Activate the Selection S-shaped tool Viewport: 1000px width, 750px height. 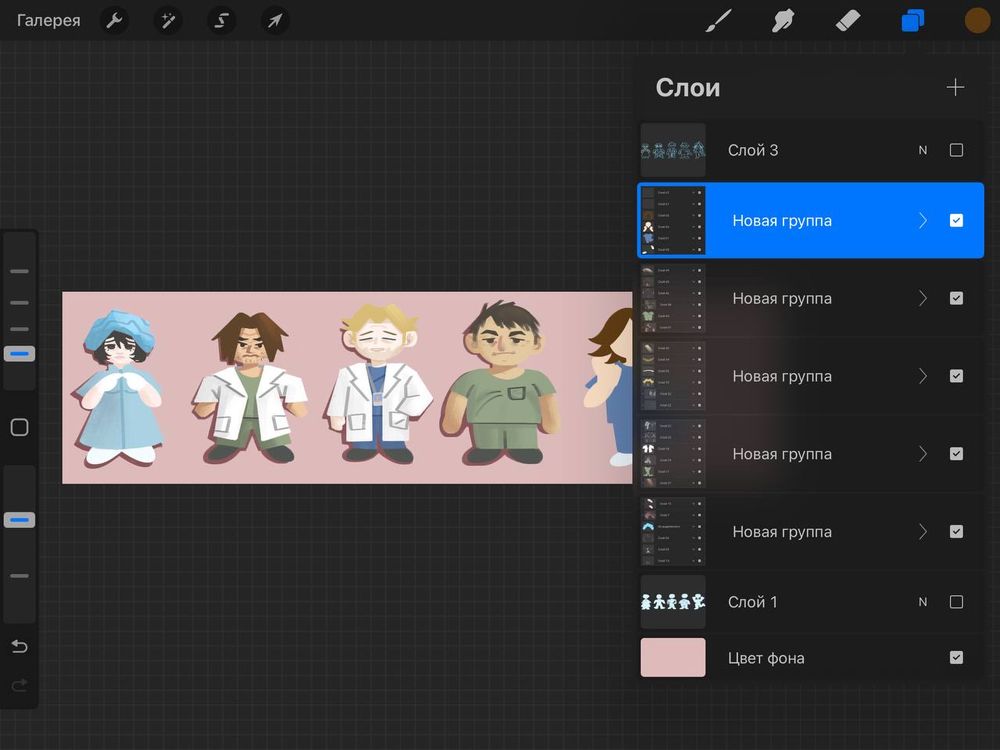pos(221,21)
